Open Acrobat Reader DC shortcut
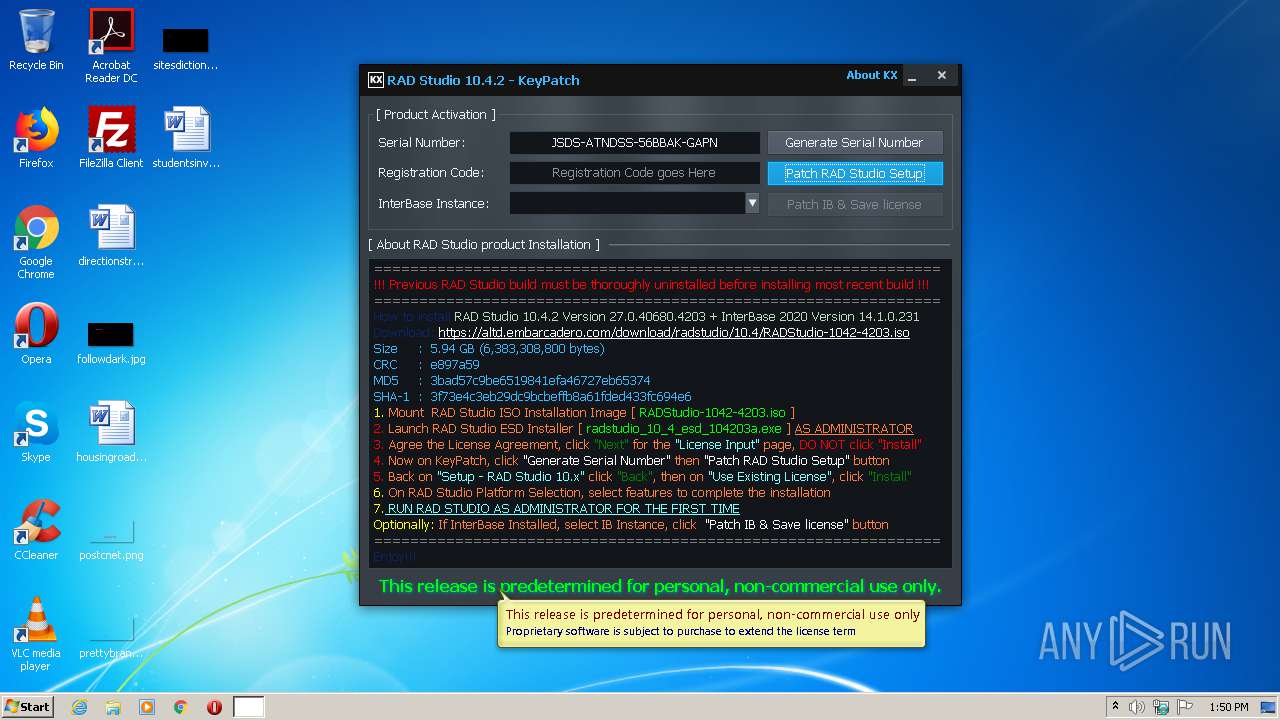Screen dimensions: 1280x720 point(111,46)
